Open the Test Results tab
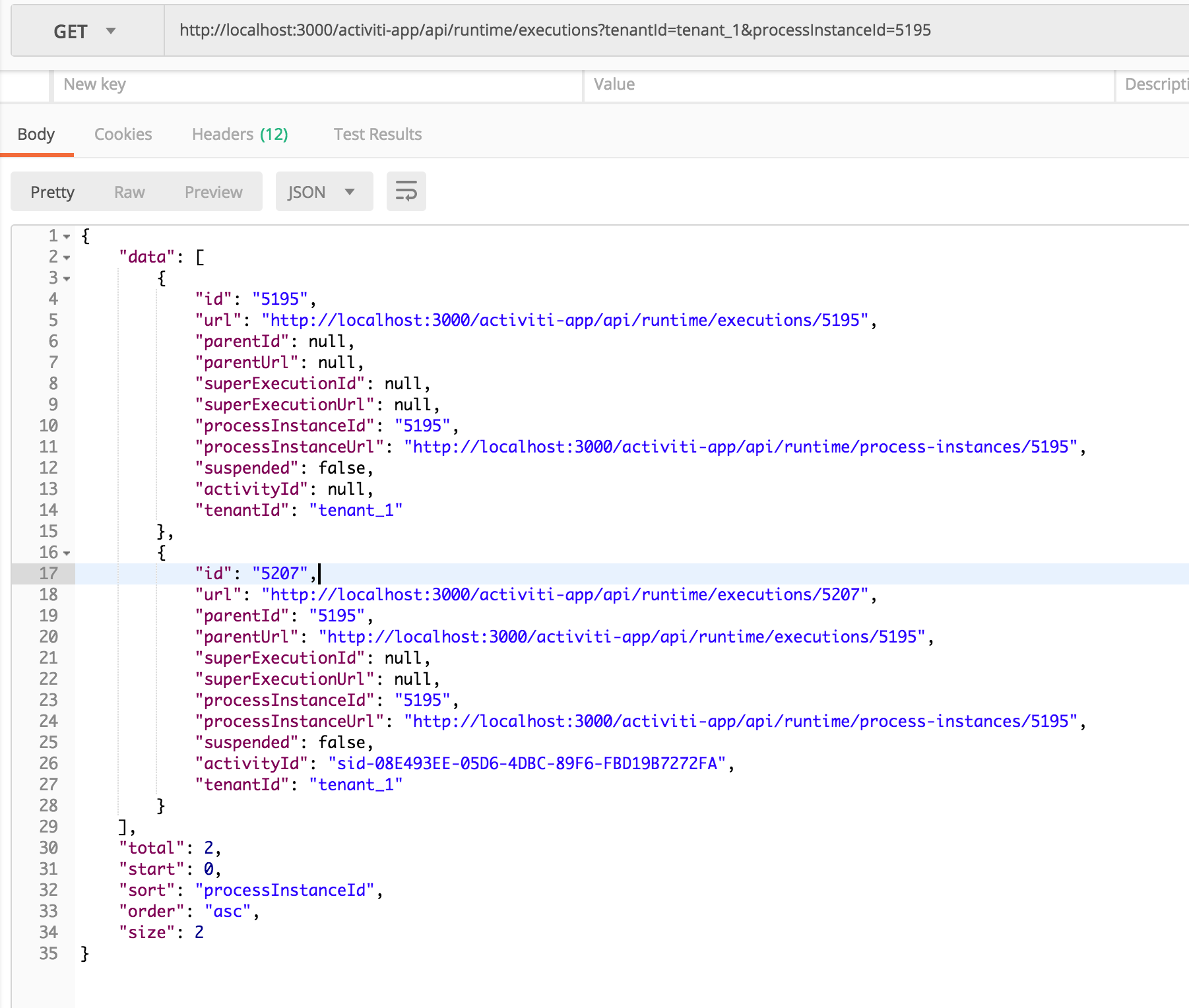This screenshot has width=1189, height=1008. click(377, 135)
